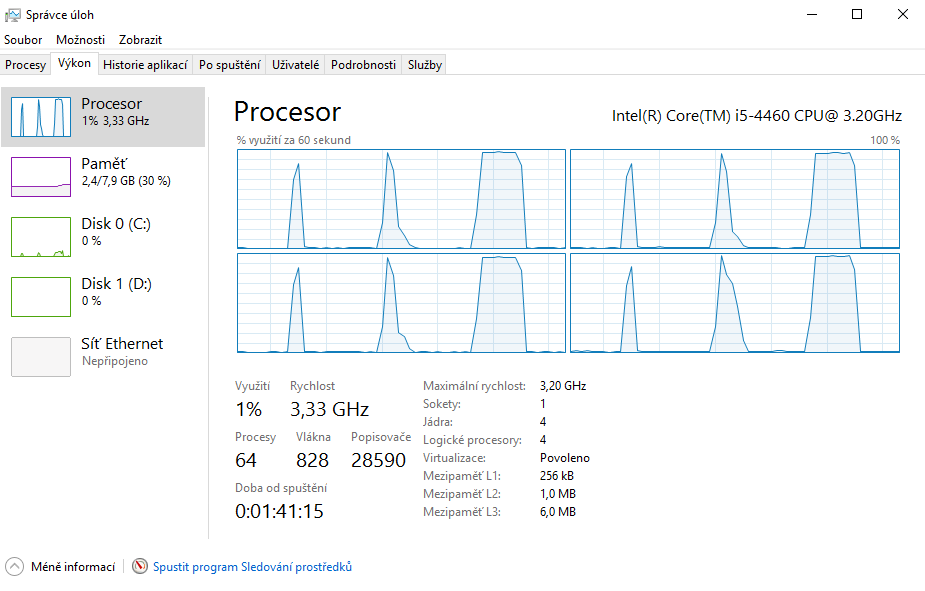The width and height of the screenshot is (925, 591).
Task: Select the Disk 0 (C:) graph icon
Action: pyautogui.click(x=41, y=237)
